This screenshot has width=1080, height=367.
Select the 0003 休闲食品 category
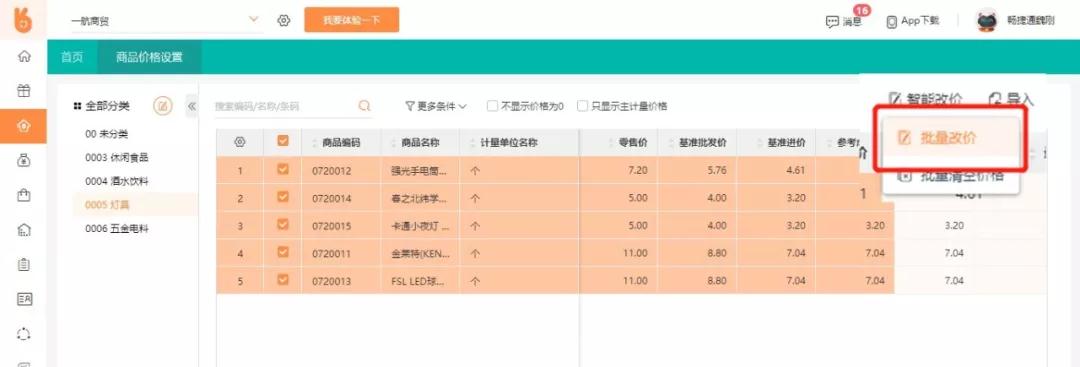[116, 157]
